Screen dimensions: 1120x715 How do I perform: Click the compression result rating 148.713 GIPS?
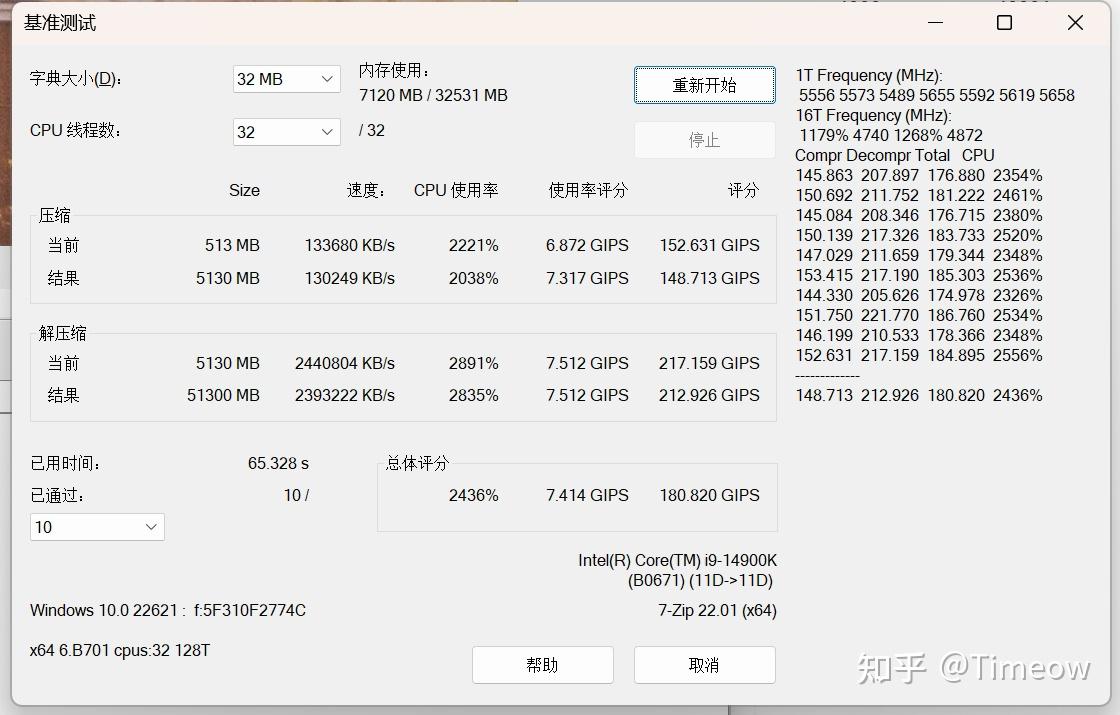pos(709,278)
